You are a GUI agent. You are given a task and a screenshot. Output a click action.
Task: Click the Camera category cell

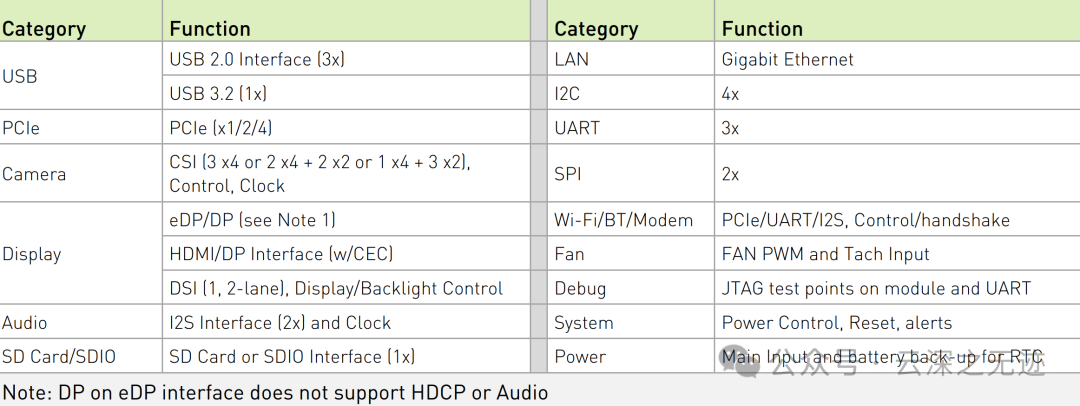[x=34, y=174]
